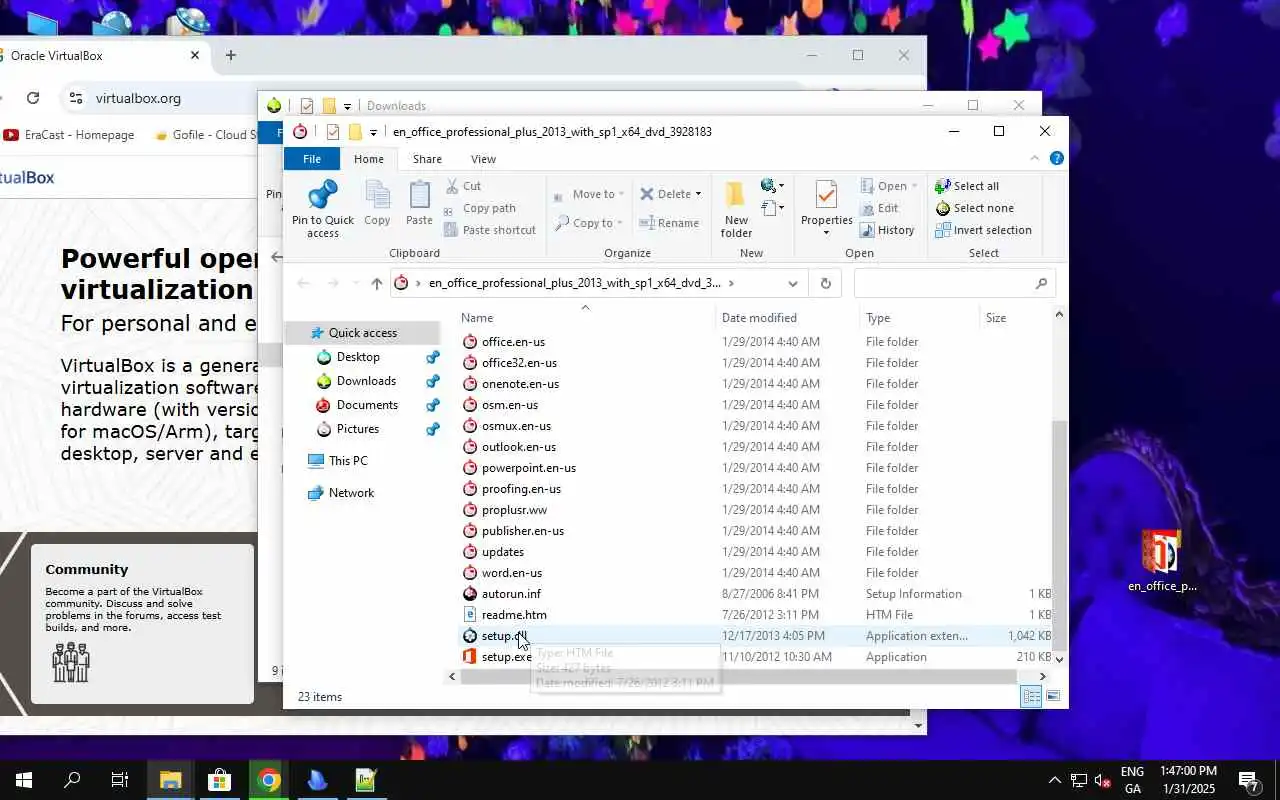Click Paste shortcut in ribbon
1280x800 pixels.
(x=490, y=230)
